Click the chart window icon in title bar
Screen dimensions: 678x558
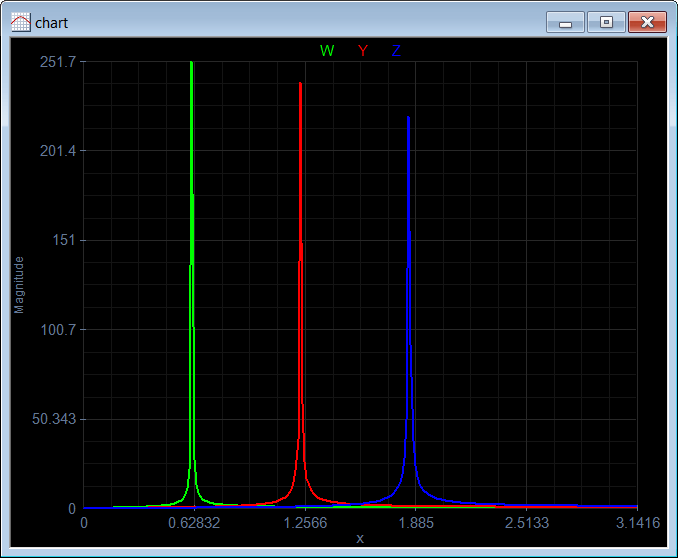tap(20, 22)
